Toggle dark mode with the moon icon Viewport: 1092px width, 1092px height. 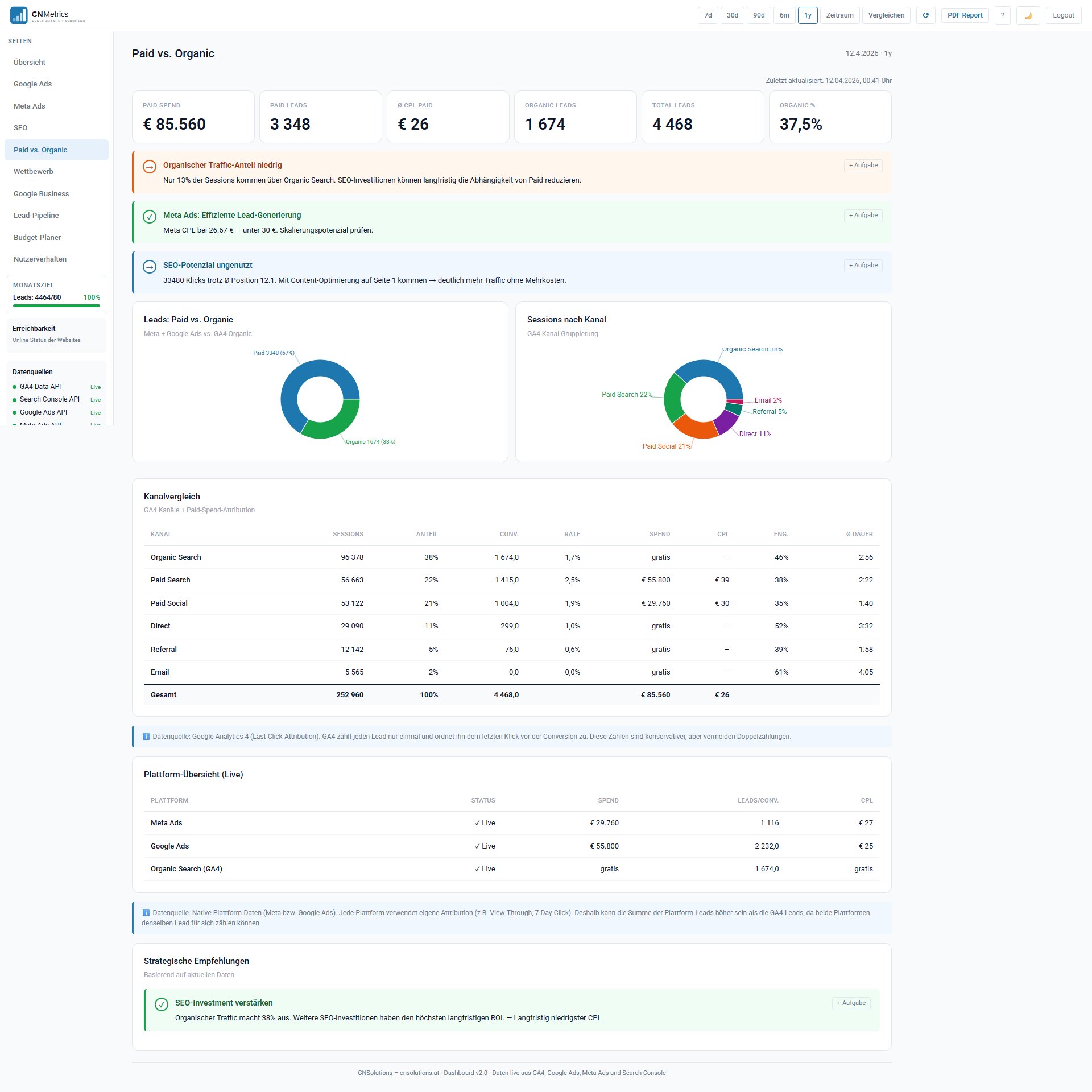click(x=1028, y=15)
